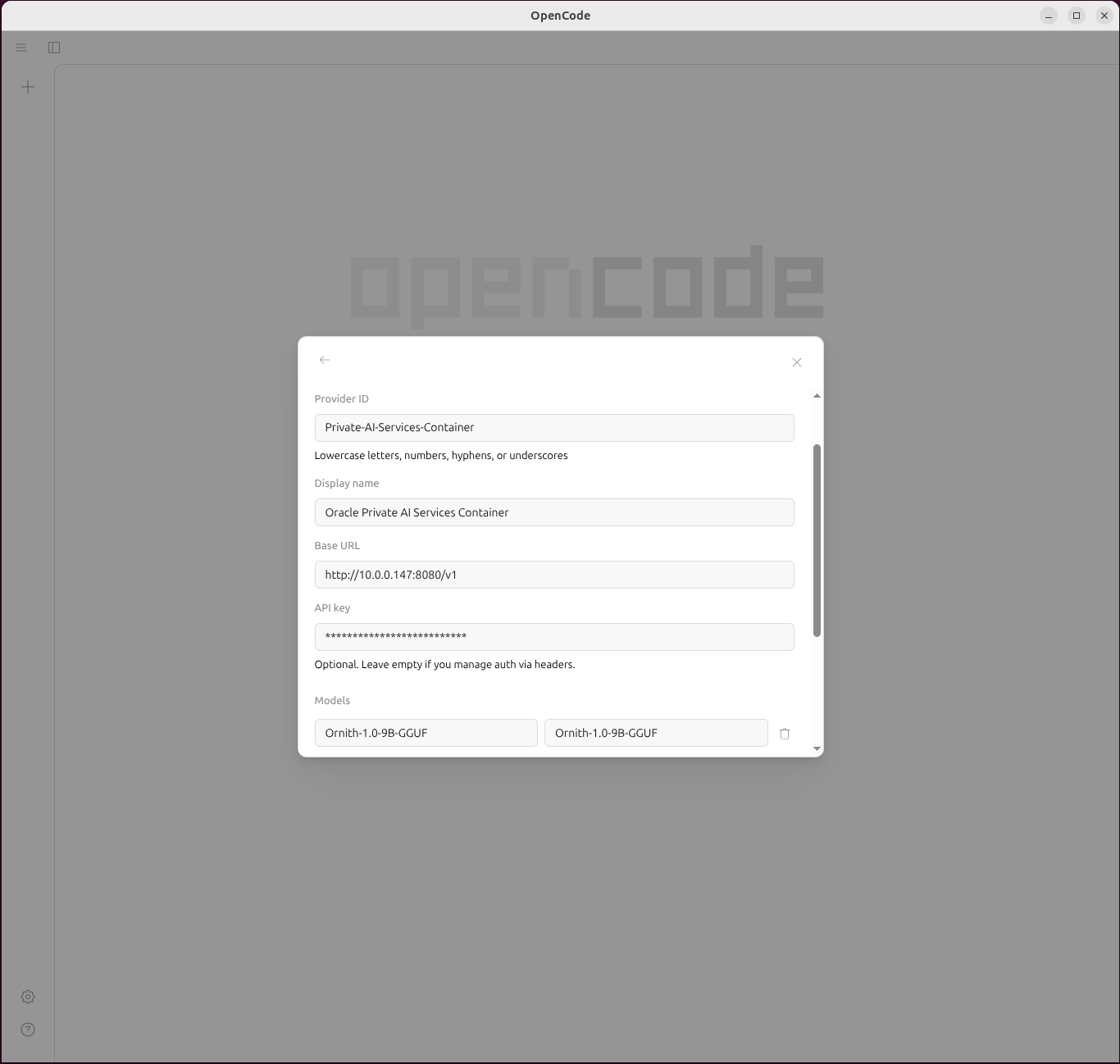Screen dimensions: 1120x1064
Task: Click the dialog scroll up arrow
Action: (817, 396)
